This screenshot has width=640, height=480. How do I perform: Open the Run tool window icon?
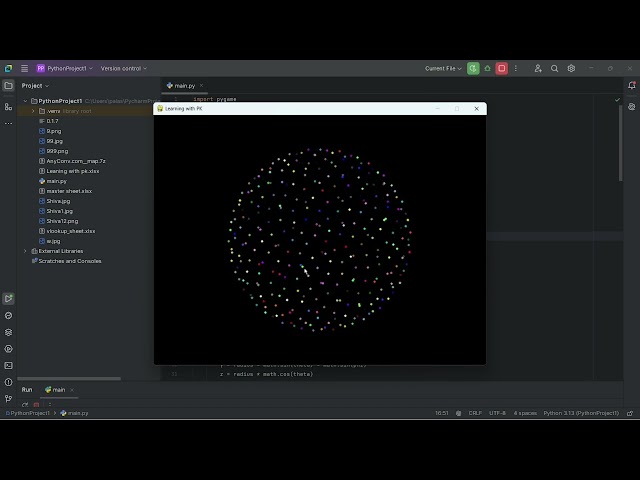coord(8,299)
